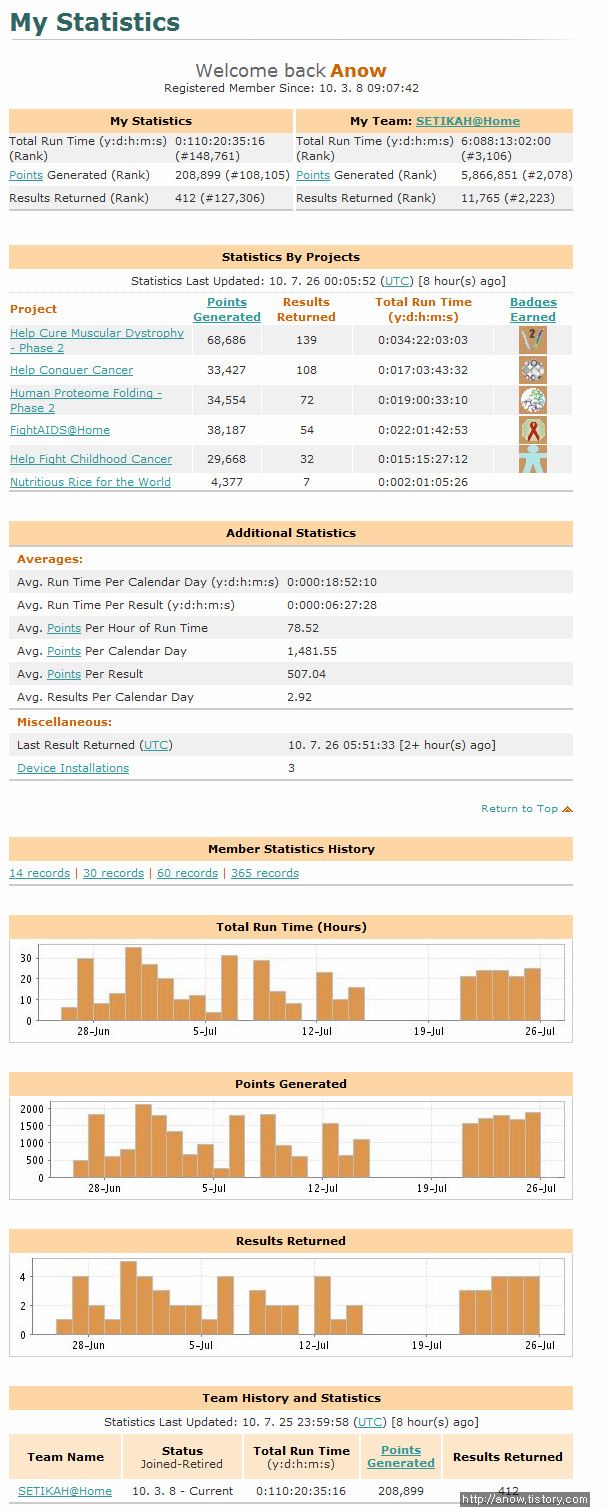The width and height of the screenshot is (605, 1509).
Task: Click the Help Cure Muscular Dystrophy badge icon
Action: click(x=533, y=340)
